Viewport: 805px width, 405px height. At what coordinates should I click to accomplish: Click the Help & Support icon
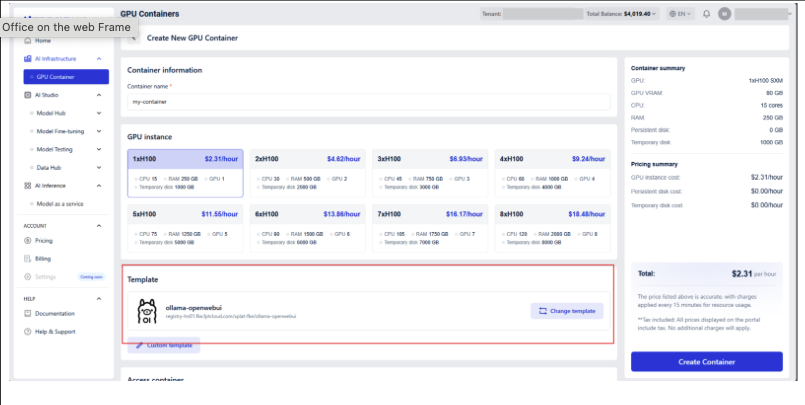(27, 331)
